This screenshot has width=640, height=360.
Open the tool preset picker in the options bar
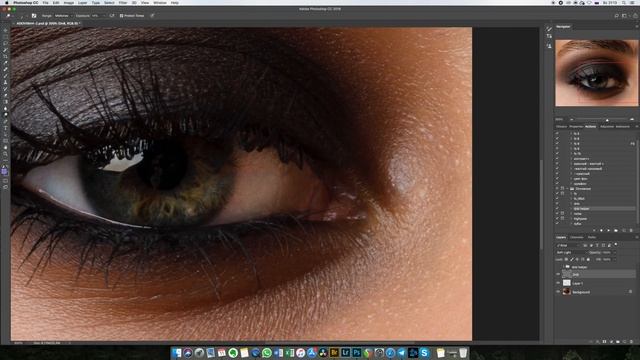coord(9,16)
